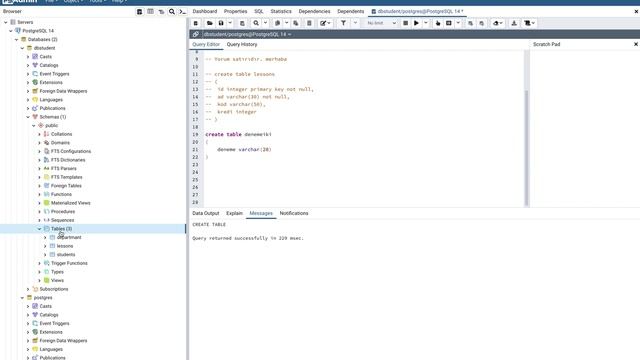Image resolution: width=640 pixels, height=360 pixels.
Task: Expand the Views tree node
Action: coord(40,280)
